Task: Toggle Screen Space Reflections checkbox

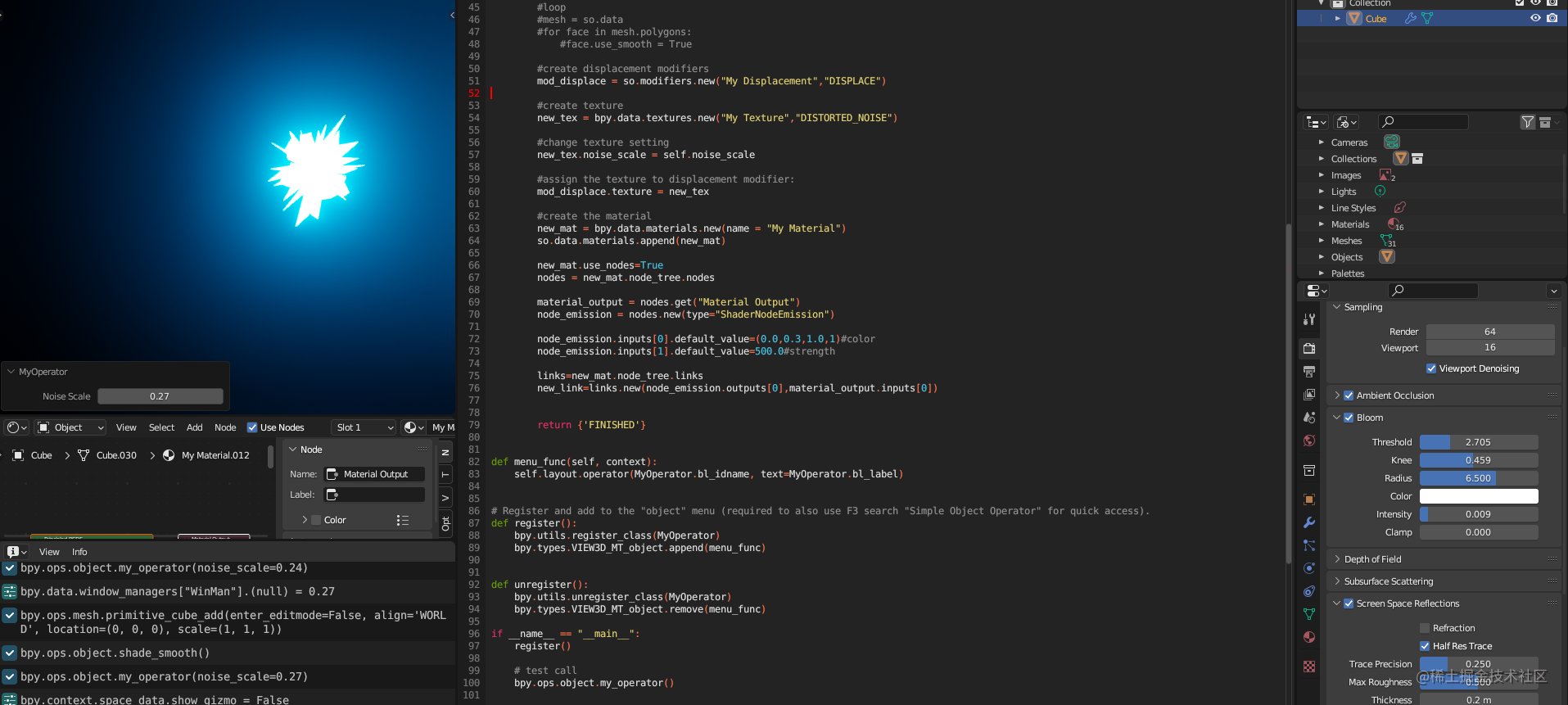Action: pyautogui.click(x=1349, y=603)
